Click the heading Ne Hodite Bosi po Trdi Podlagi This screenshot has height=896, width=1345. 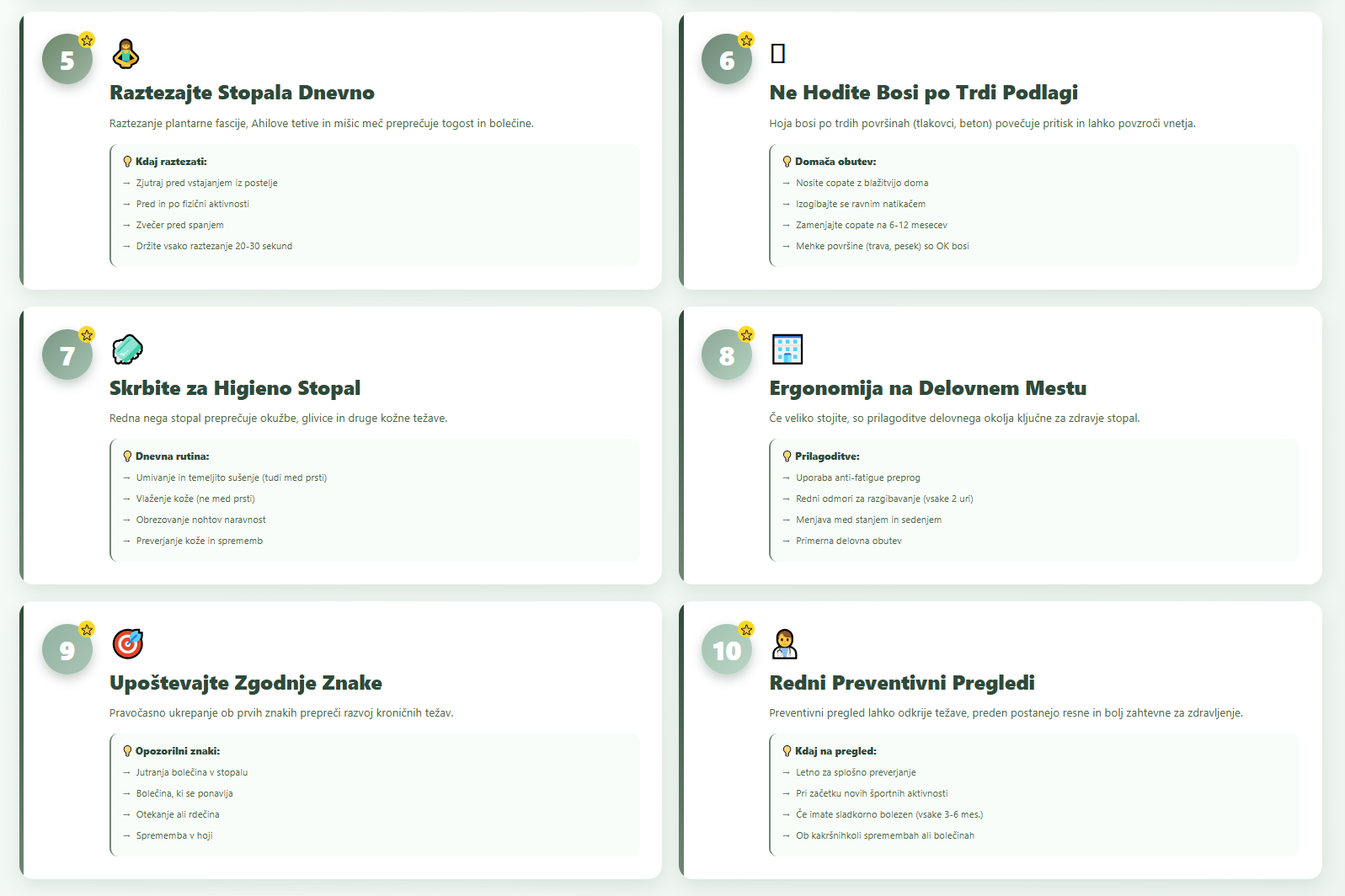923,93
